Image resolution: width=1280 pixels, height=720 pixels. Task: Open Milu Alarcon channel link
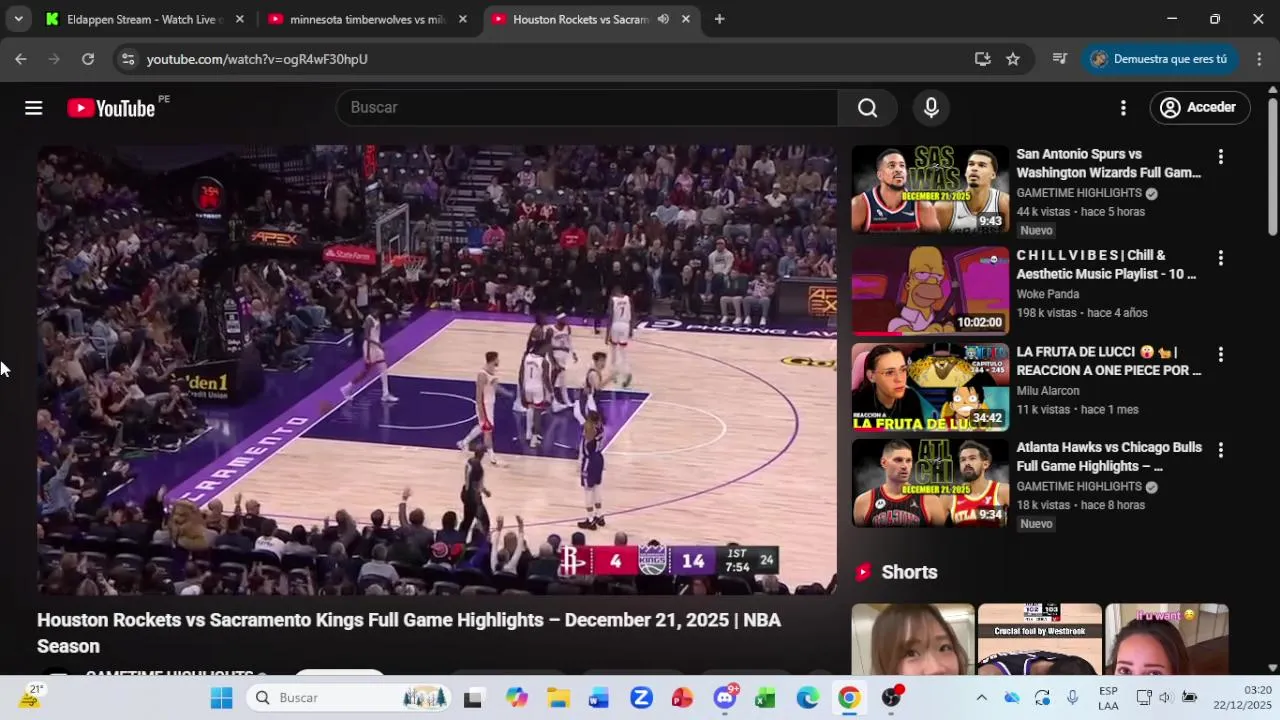1048,391
